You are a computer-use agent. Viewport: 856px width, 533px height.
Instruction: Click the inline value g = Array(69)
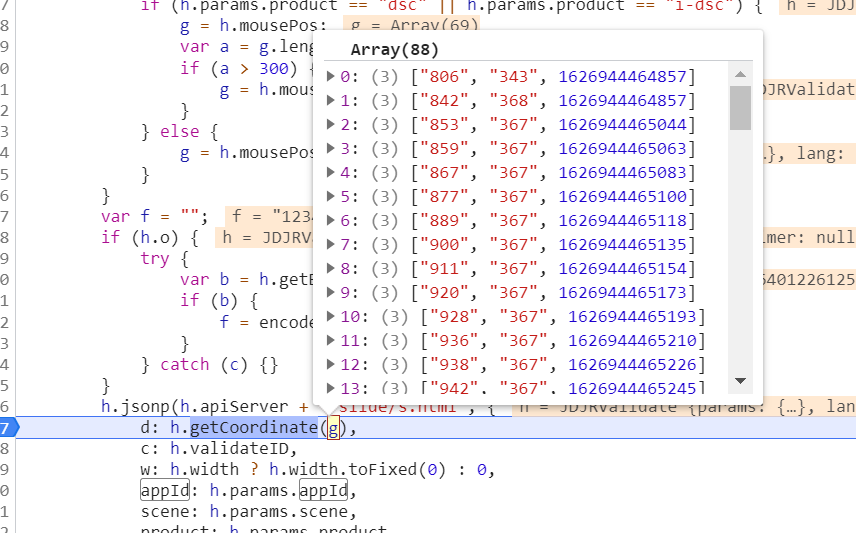point(411,25)
